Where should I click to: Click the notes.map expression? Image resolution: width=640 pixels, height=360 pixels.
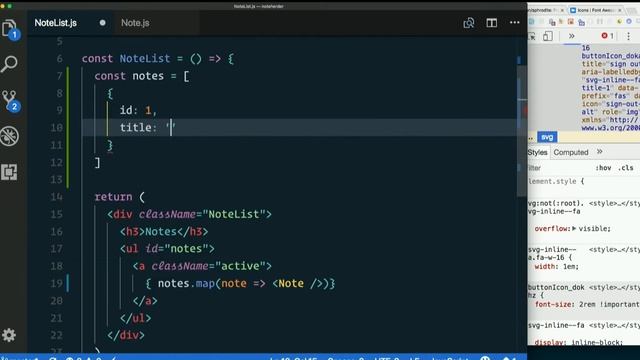(240, 283)
